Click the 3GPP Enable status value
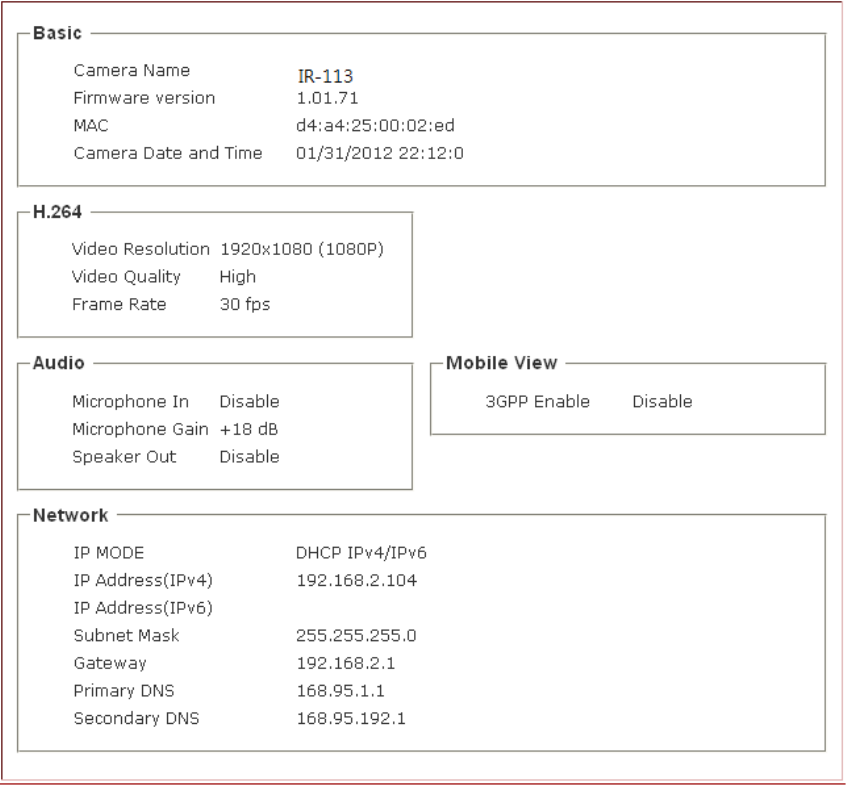This screenshot has width=851, height=790. coord(662,402)
